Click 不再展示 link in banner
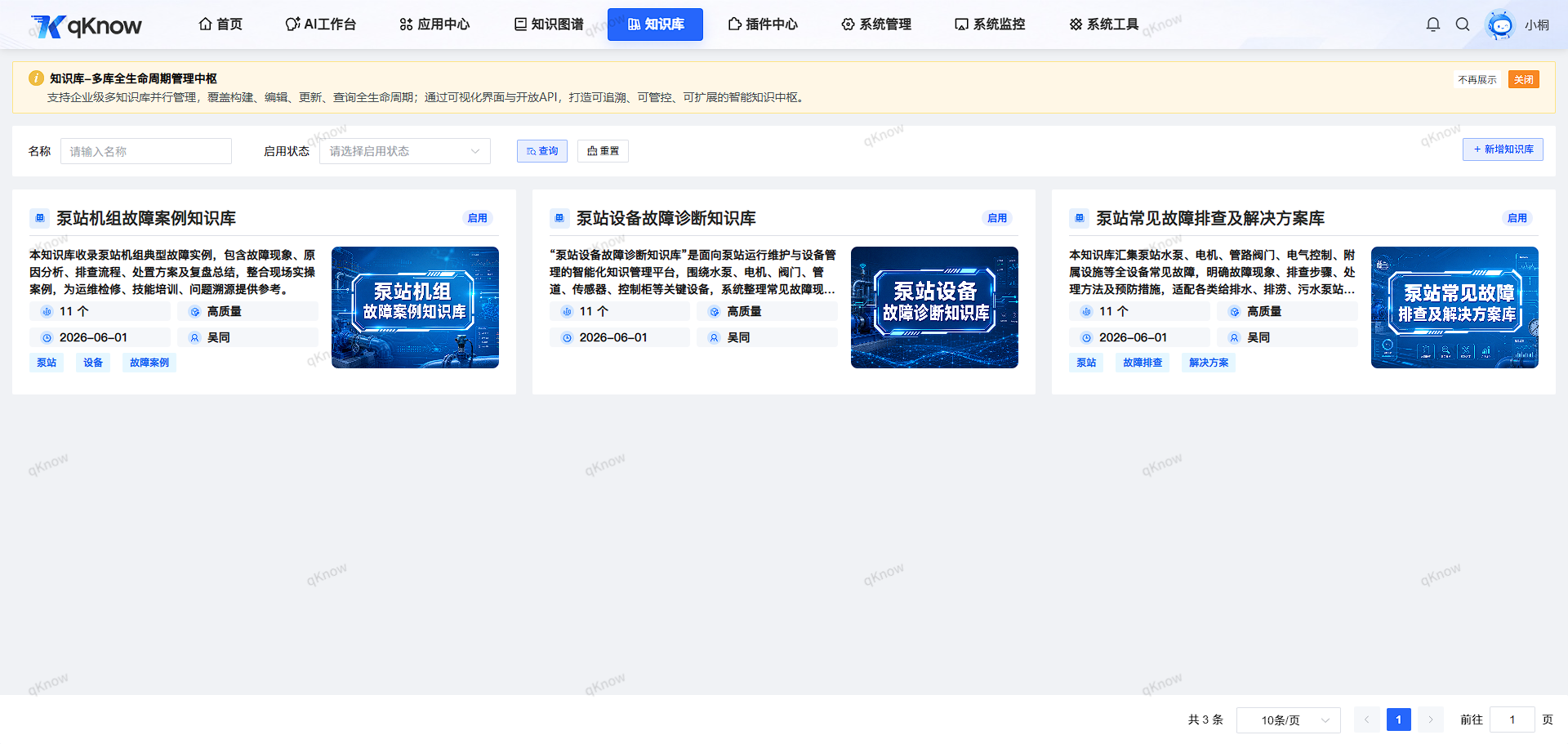Viewport: 1568px width, 744px height. [x=1477, y=80]
